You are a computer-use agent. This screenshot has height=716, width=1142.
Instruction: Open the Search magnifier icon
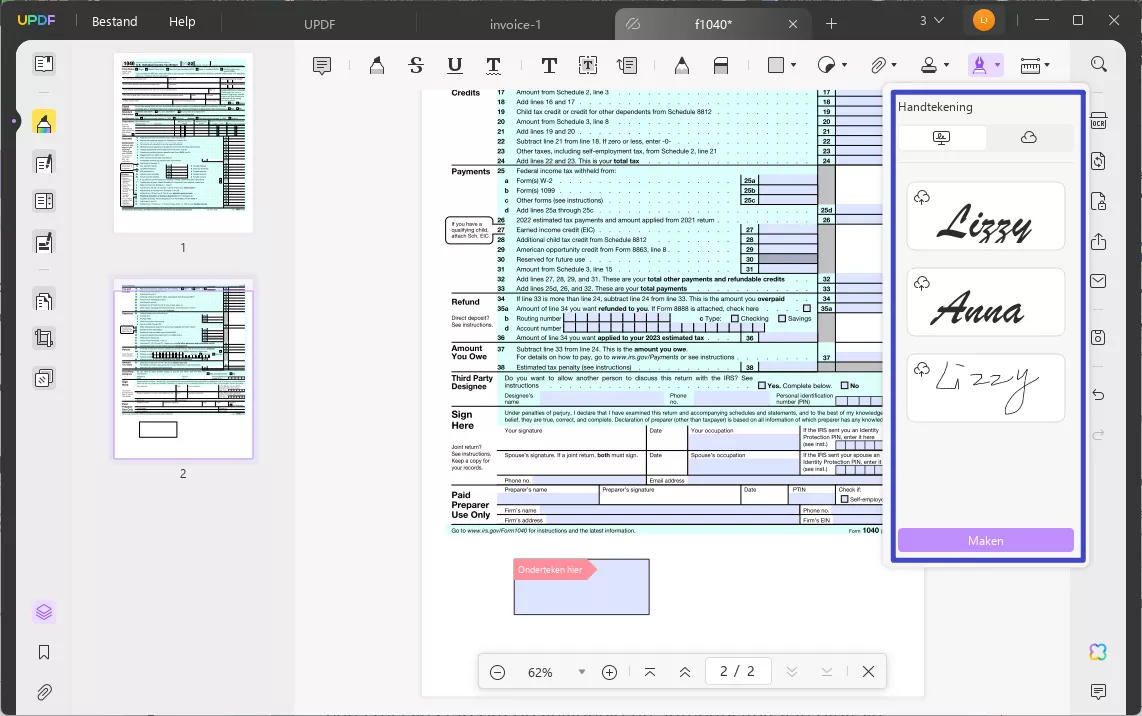pyautogui.click(x=1099, y=64)
